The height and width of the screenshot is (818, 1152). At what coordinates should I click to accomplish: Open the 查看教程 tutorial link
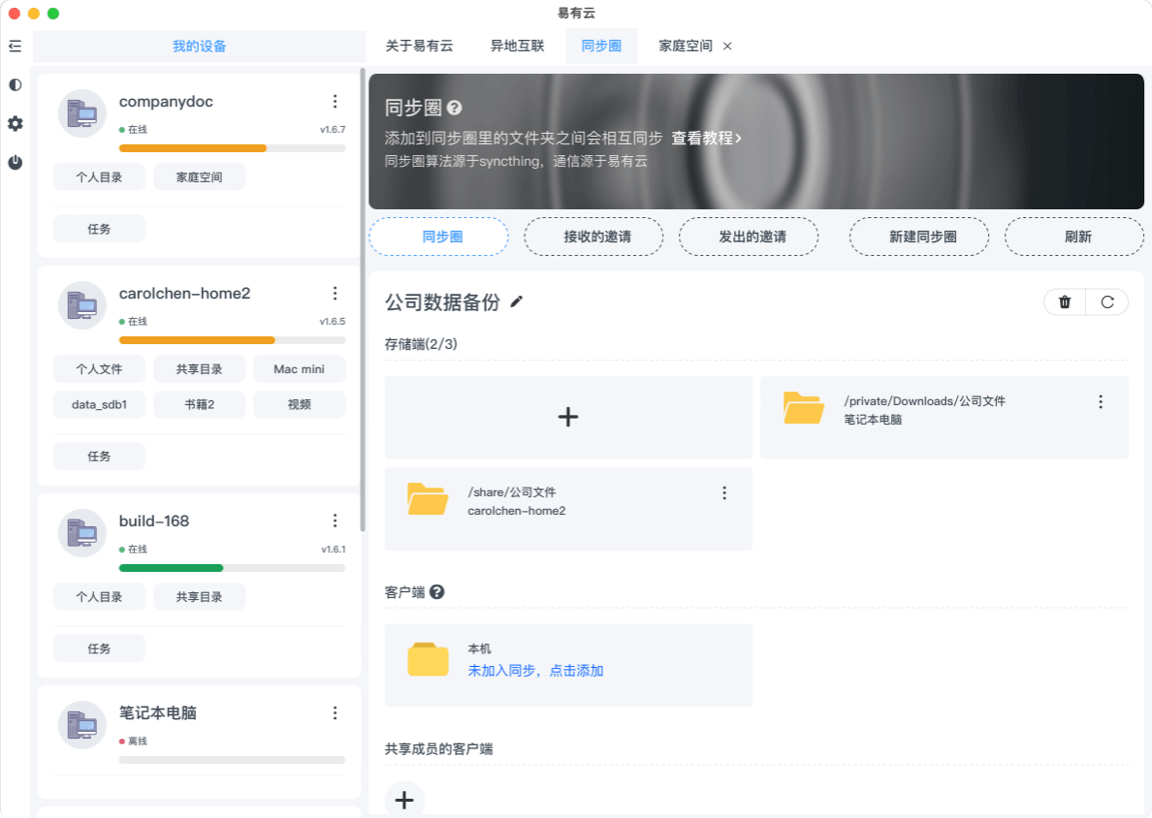[706, 138]
